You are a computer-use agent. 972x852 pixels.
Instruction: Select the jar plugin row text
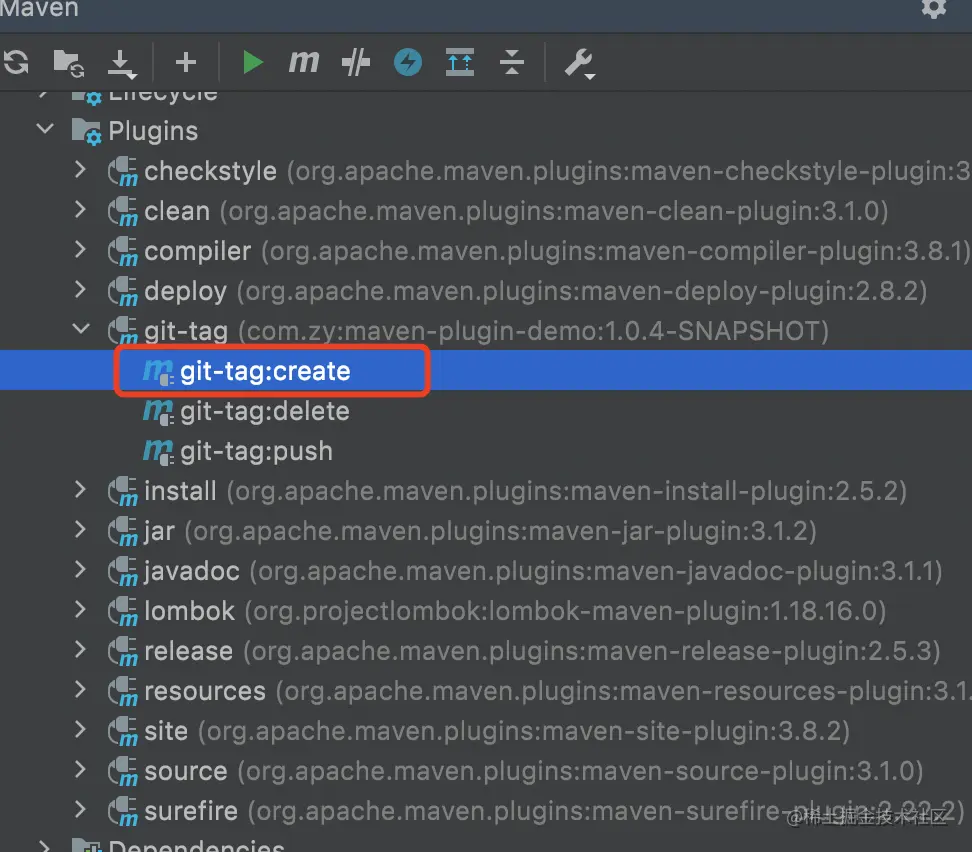[480, 531]
